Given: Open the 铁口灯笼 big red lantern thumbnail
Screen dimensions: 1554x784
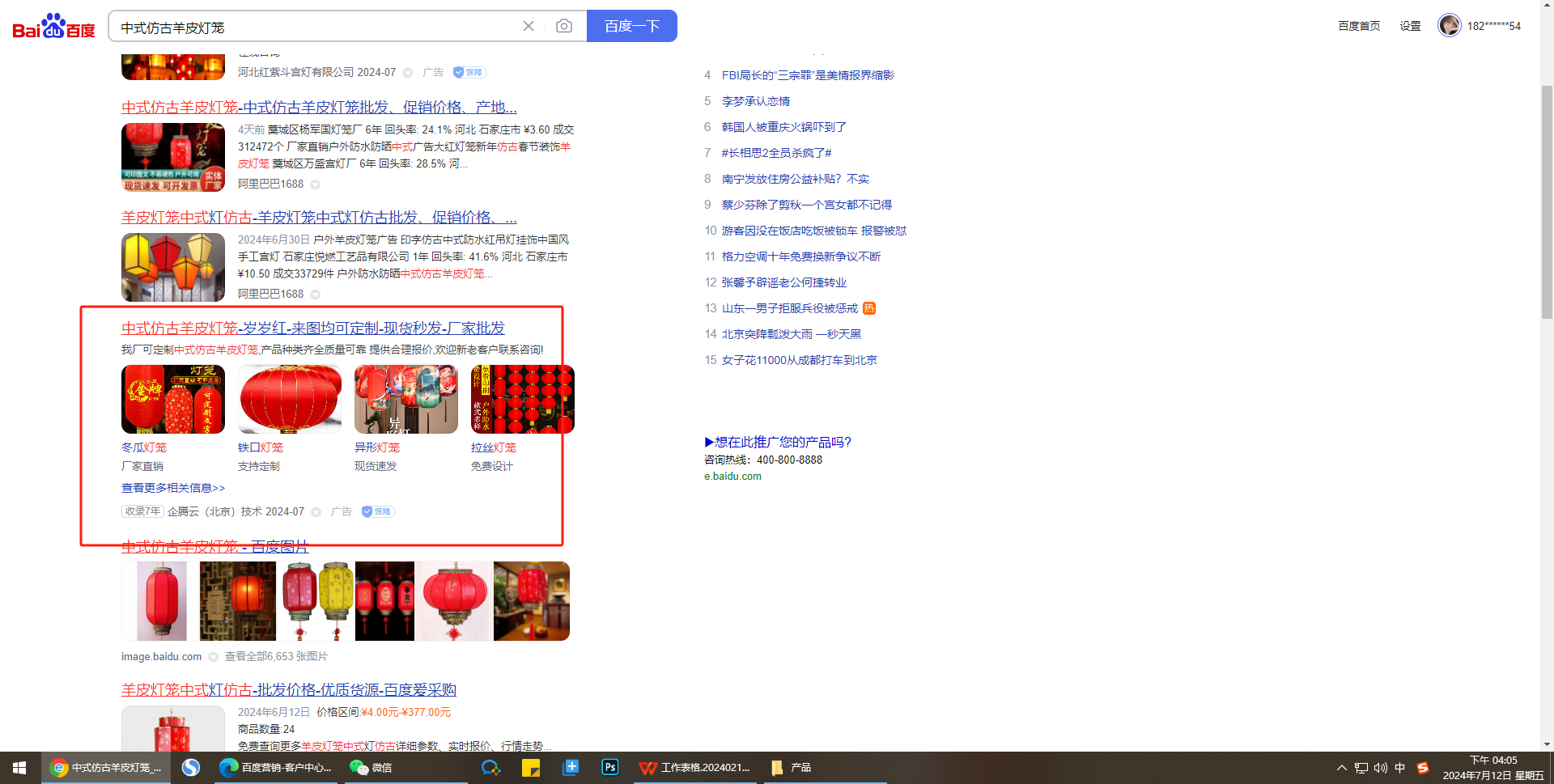Looking at the screenshot, I should (290, 399).
